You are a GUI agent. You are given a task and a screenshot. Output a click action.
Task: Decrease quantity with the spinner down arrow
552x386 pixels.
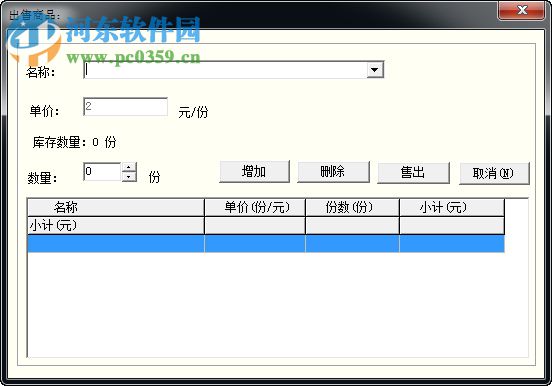[129, 176]
